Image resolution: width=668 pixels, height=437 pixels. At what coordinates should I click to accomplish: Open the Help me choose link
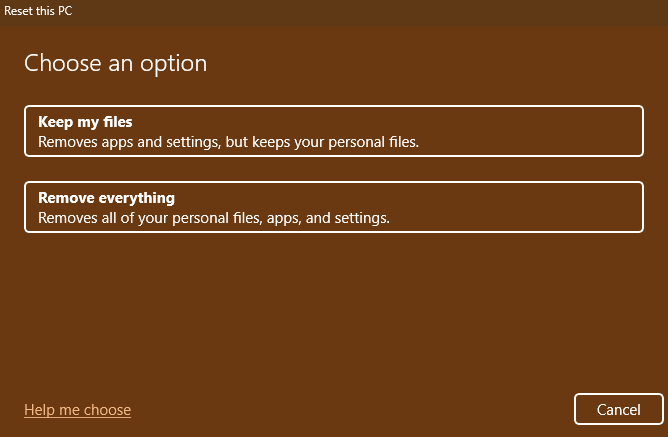(x=77, y=410)
